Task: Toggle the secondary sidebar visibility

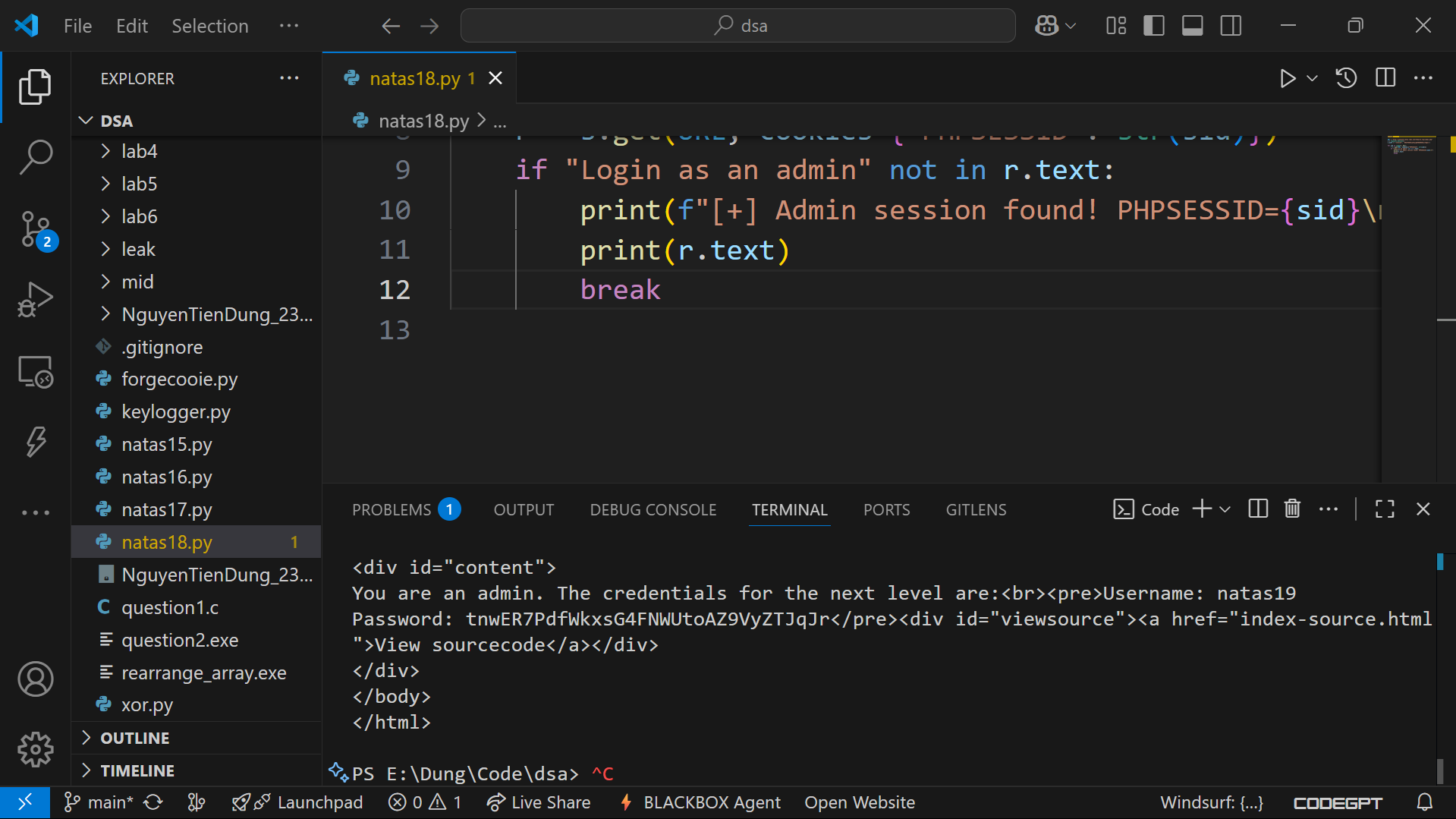Action: [x=1231, y=26]
